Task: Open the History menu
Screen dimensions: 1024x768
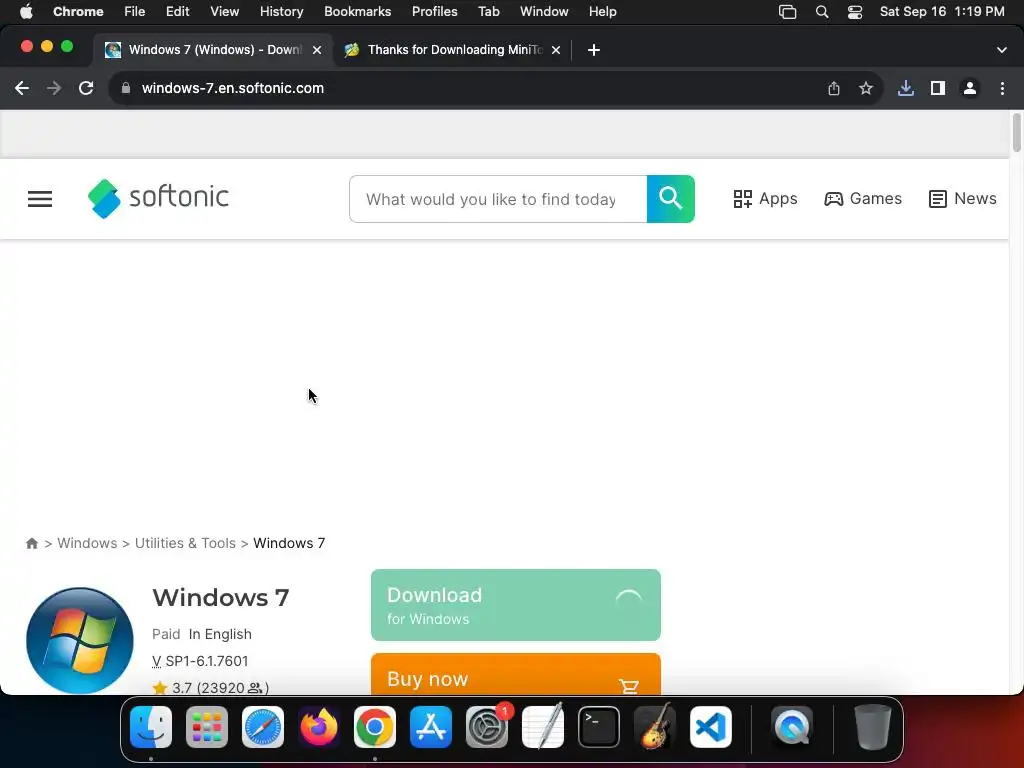Action: [281, 12]
